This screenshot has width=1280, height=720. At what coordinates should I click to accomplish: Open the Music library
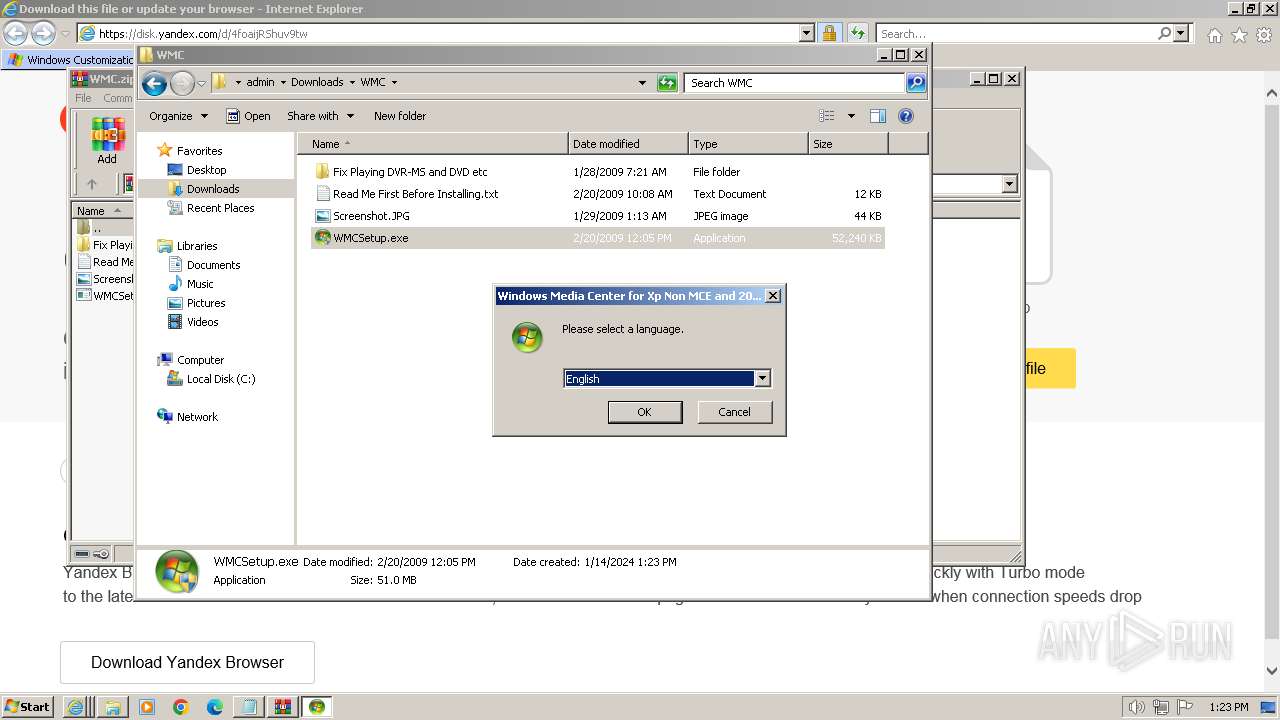200,284
